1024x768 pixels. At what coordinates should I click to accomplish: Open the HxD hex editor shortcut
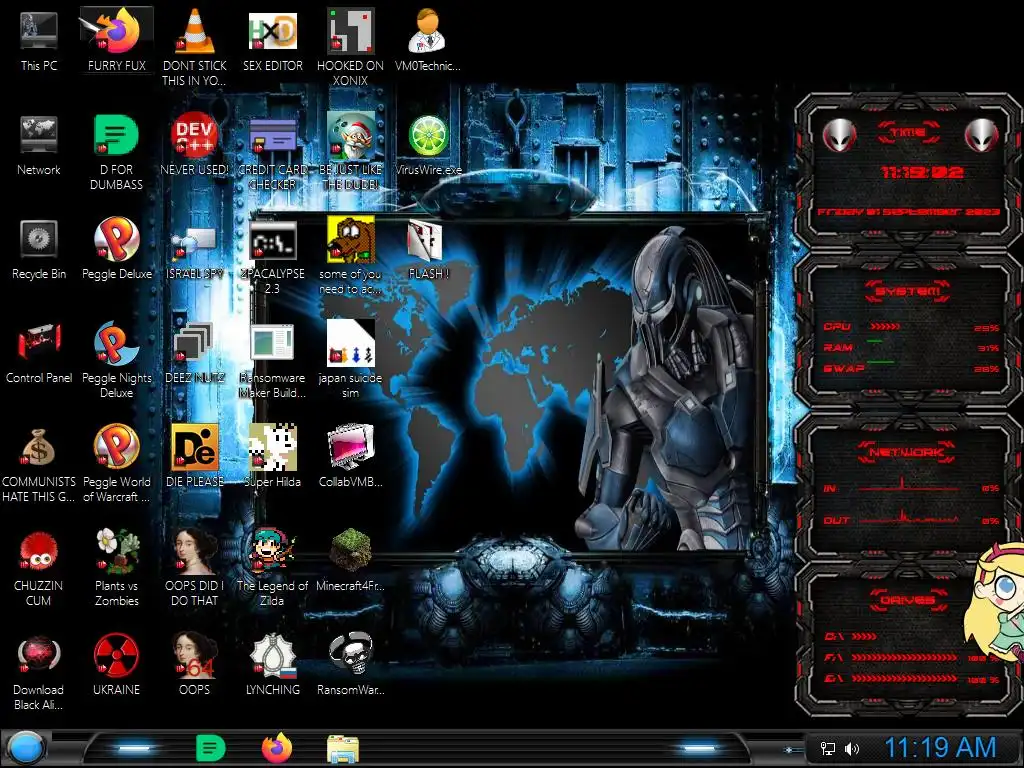point(273,31)
